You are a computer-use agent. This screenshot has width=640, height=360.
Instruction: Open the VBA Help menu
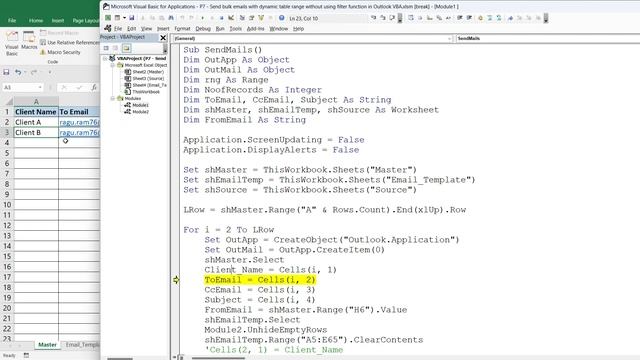298,29
